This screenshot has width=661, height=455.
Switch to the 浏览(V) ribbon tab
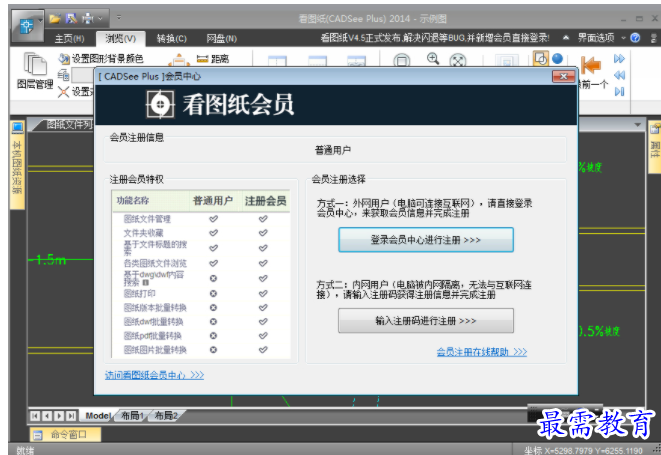121,39
